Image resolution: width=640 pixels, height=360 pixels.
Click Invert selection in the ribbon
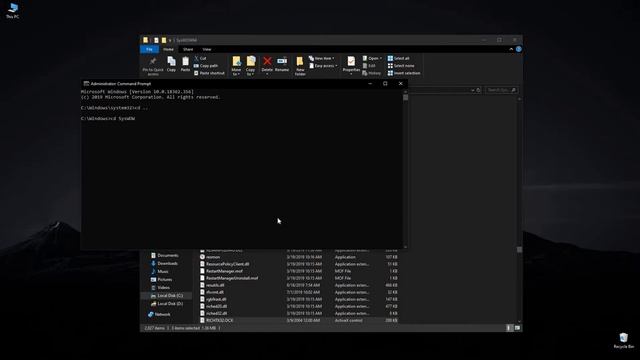[404, 73]
